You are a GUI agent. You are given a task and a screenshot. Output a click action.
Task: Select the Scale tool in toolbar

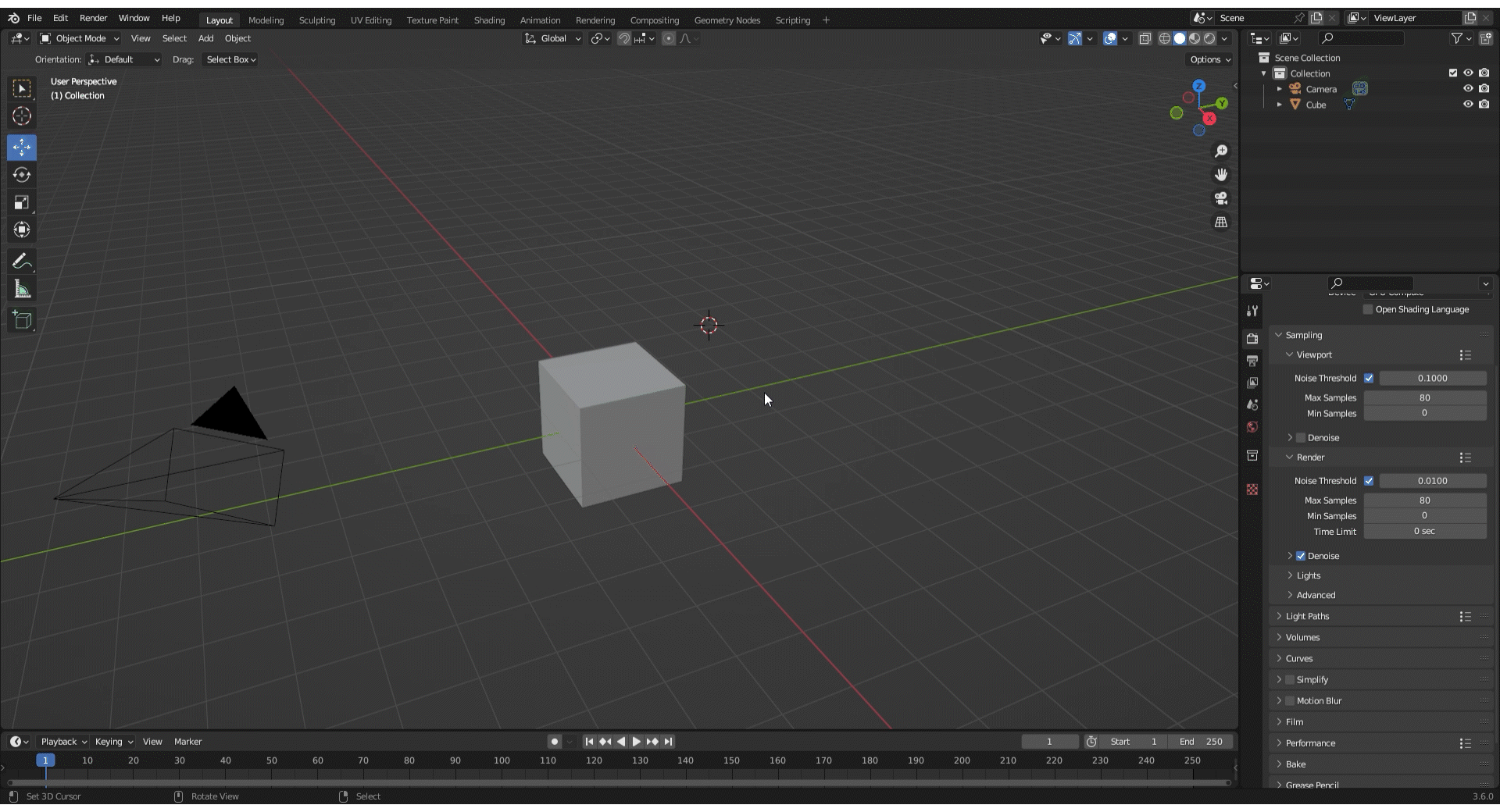22,203
